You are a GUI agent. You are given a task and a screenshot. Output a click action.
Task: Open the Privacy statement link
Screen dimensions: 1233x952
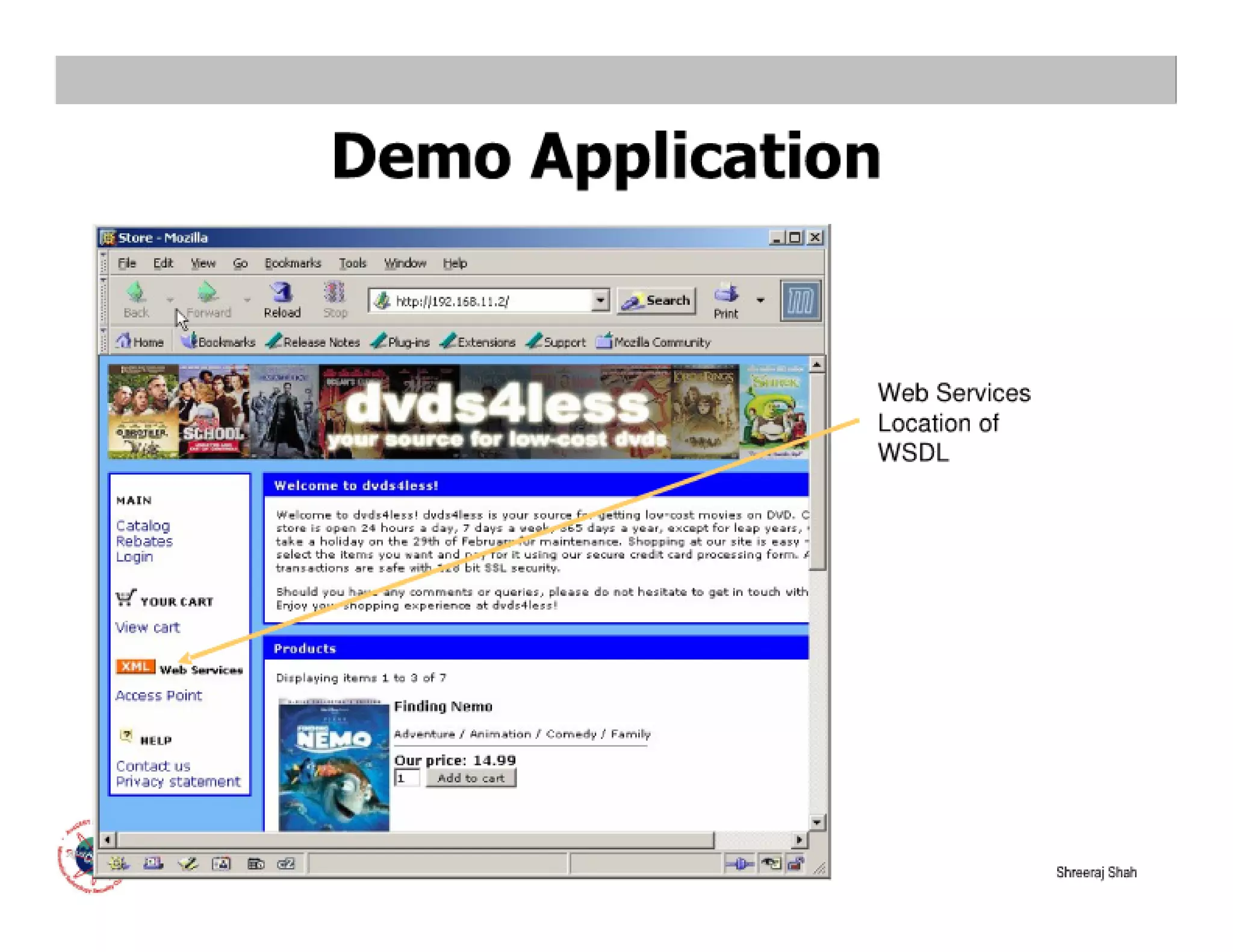pos(178,781)
